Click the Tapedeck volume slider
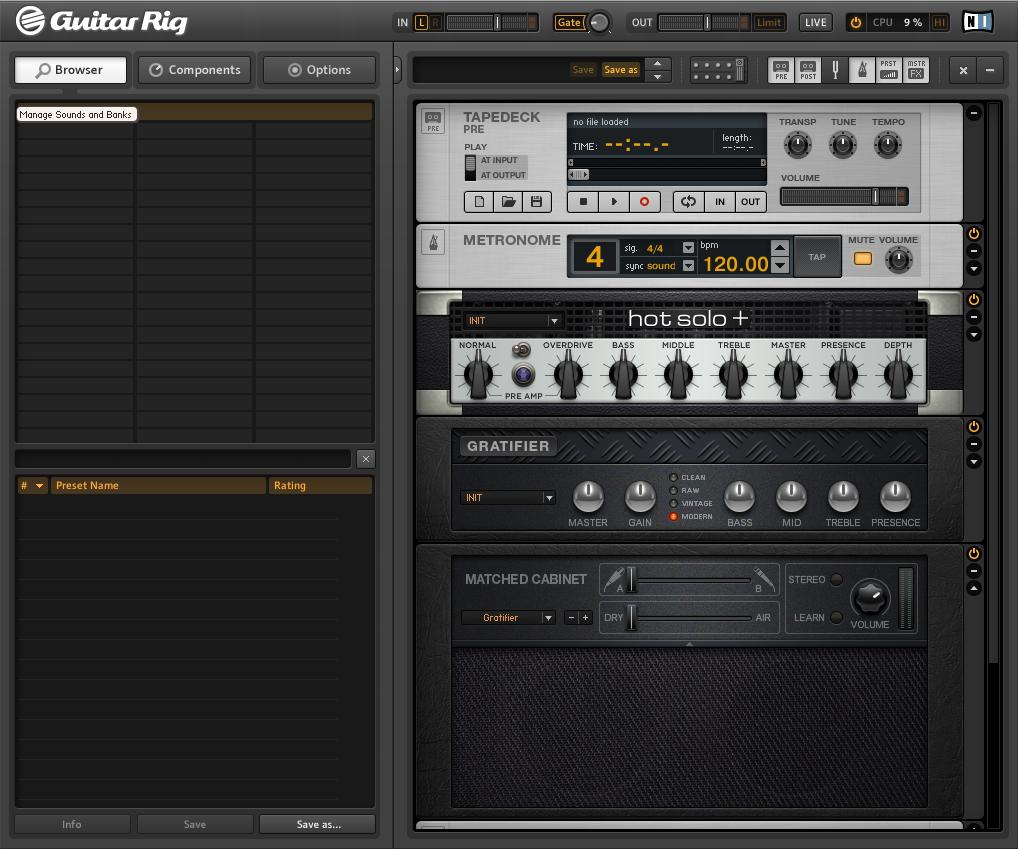Viewport: 1018px width, 849px height. 844,197
